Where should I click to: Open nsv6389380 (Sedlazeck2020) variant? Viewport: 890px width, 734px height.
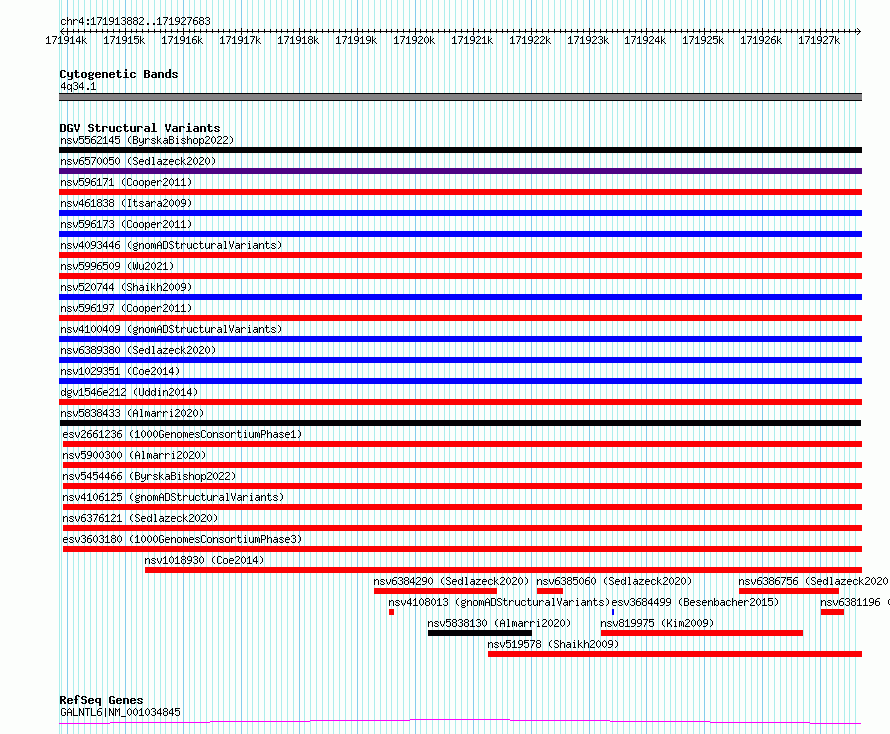pyautogui.click(x=138, y=350)
